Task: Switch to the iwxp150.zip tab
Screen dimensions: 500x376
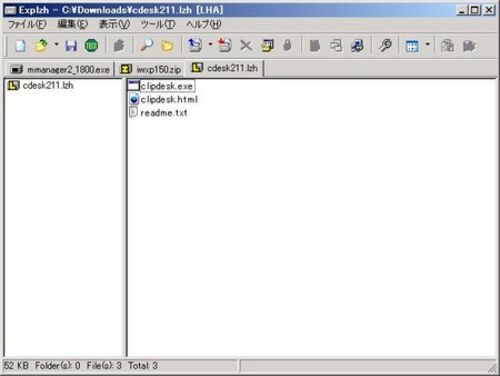Action: [151, 69]
